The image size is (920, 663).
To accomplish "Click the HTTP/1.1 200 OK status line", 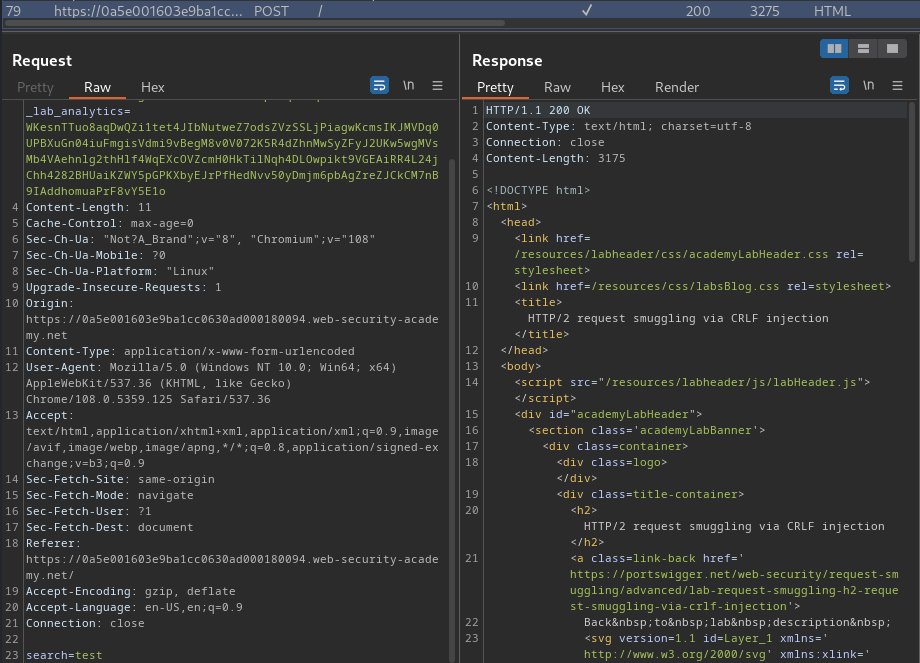I will [538, 110].
